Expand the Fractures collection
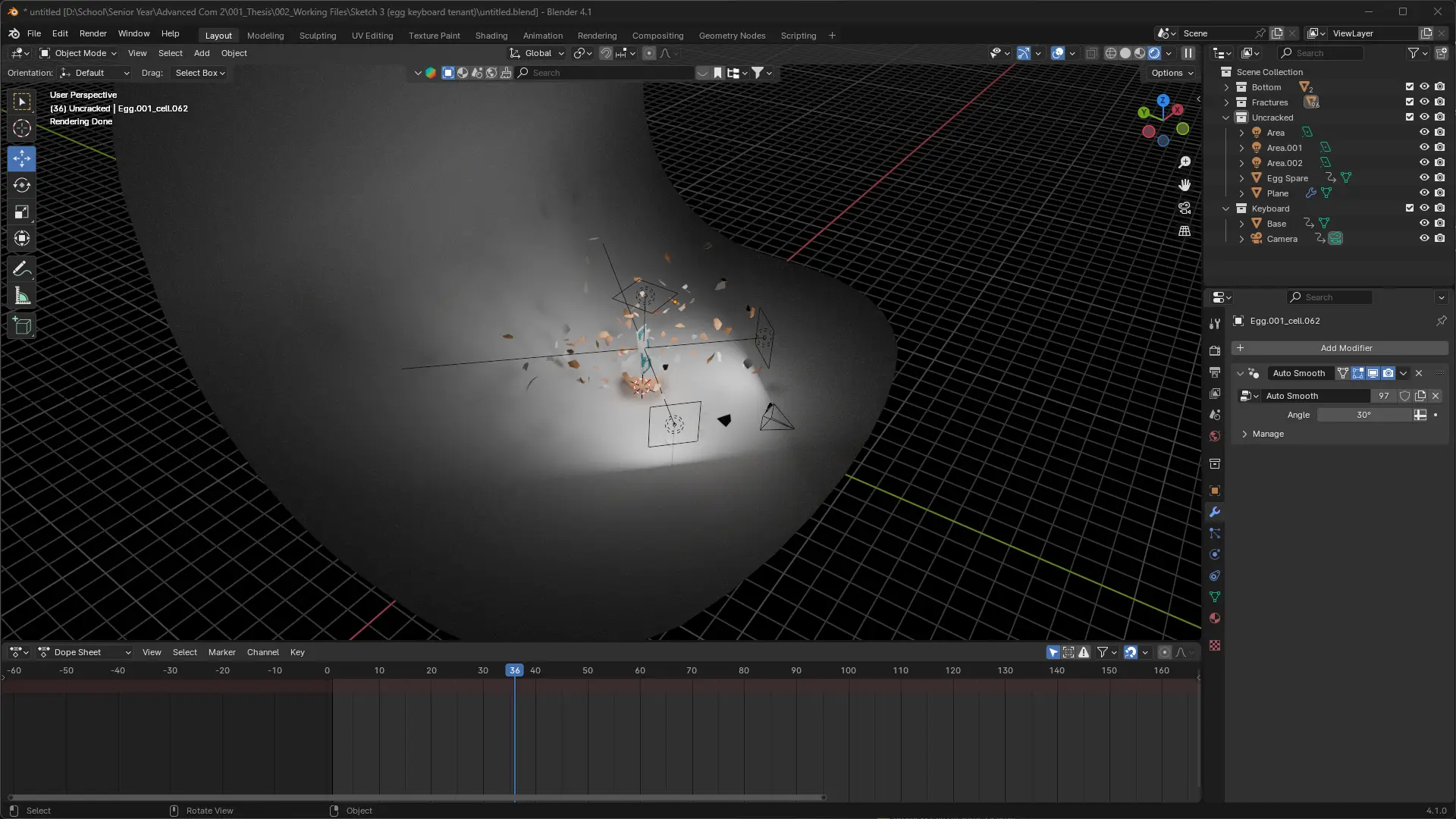 pos(1226,102)
